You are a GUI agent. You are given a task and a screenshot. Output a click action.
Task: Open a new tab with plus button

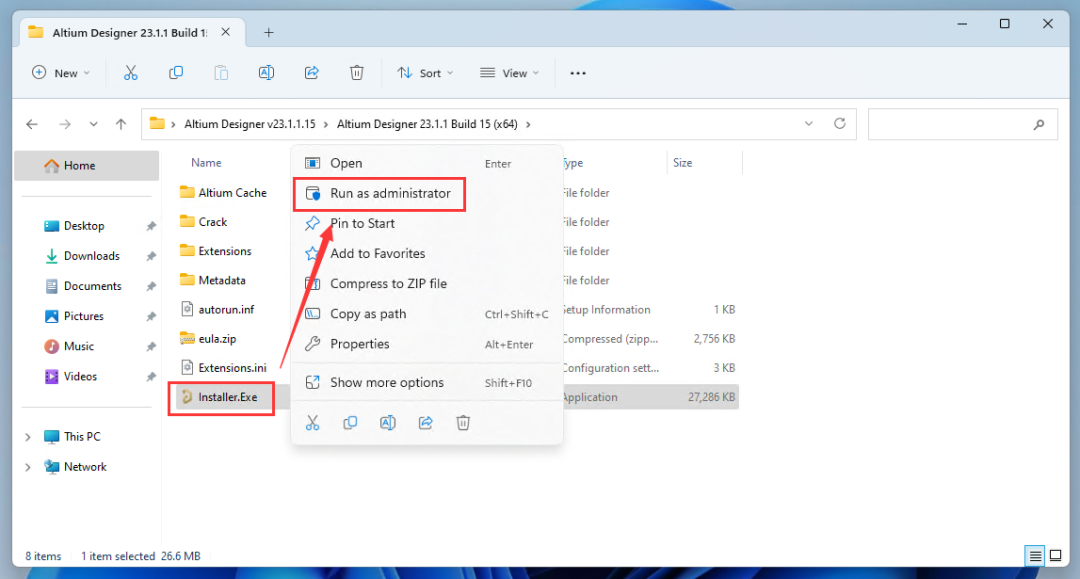pyautogui.click(x=268, y=32)
